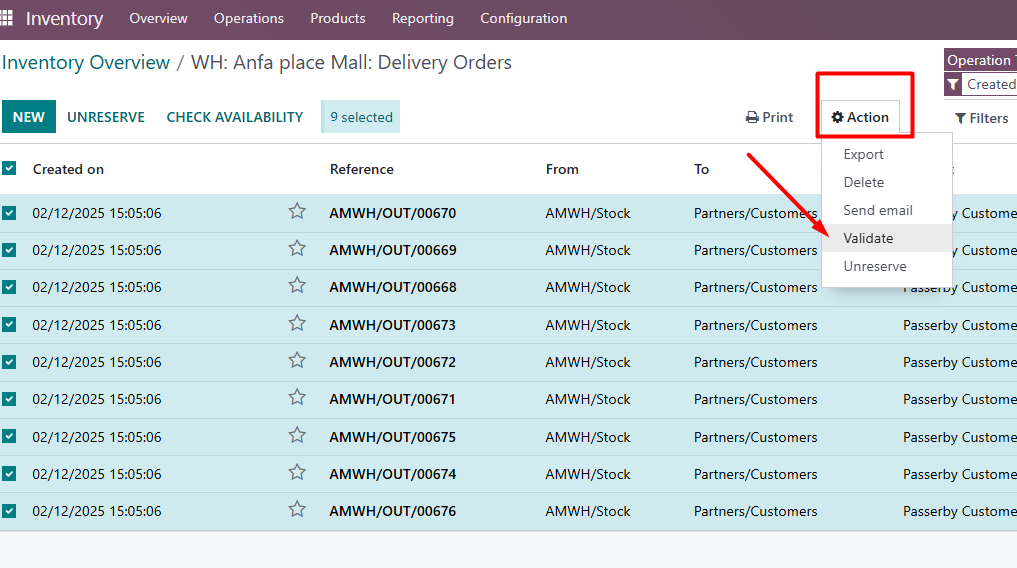The height and width of the screenshot is (568, 1017).
Task: Open the Configuration menu
Action: [523, 18]
